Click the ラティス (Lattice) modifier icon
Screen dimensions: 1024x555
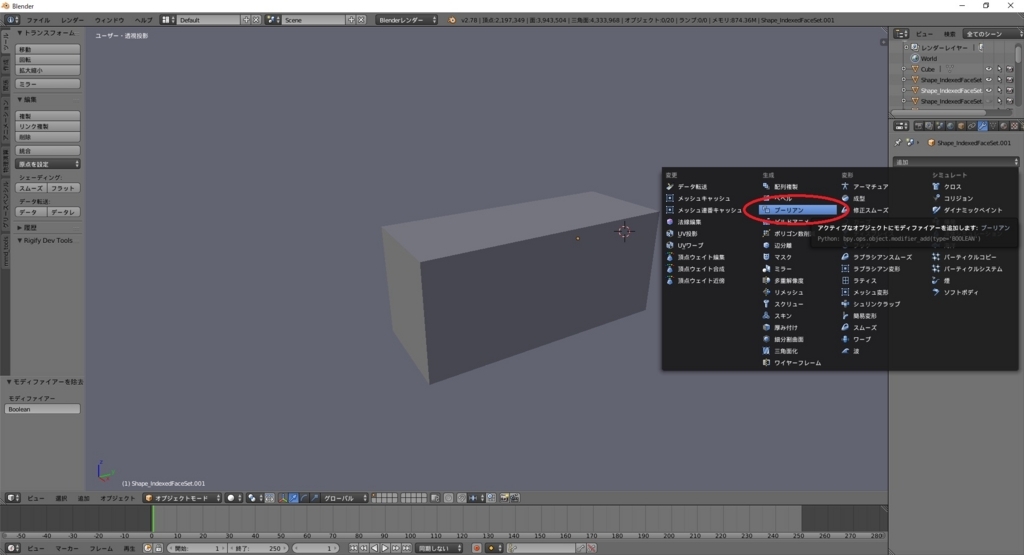[845, 281]
